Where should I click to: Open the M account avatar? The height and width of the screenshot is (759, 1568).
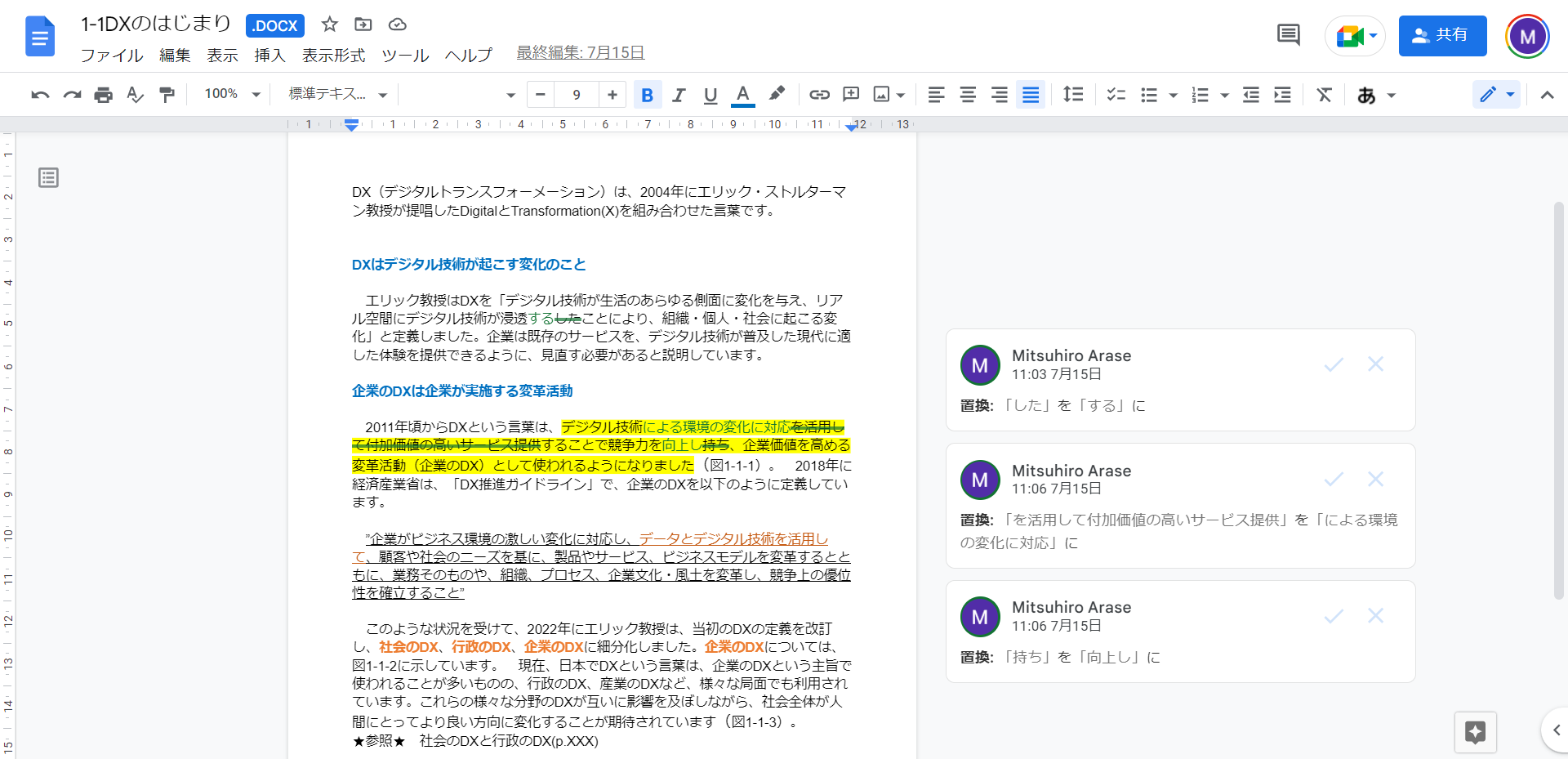point(1527,36)
